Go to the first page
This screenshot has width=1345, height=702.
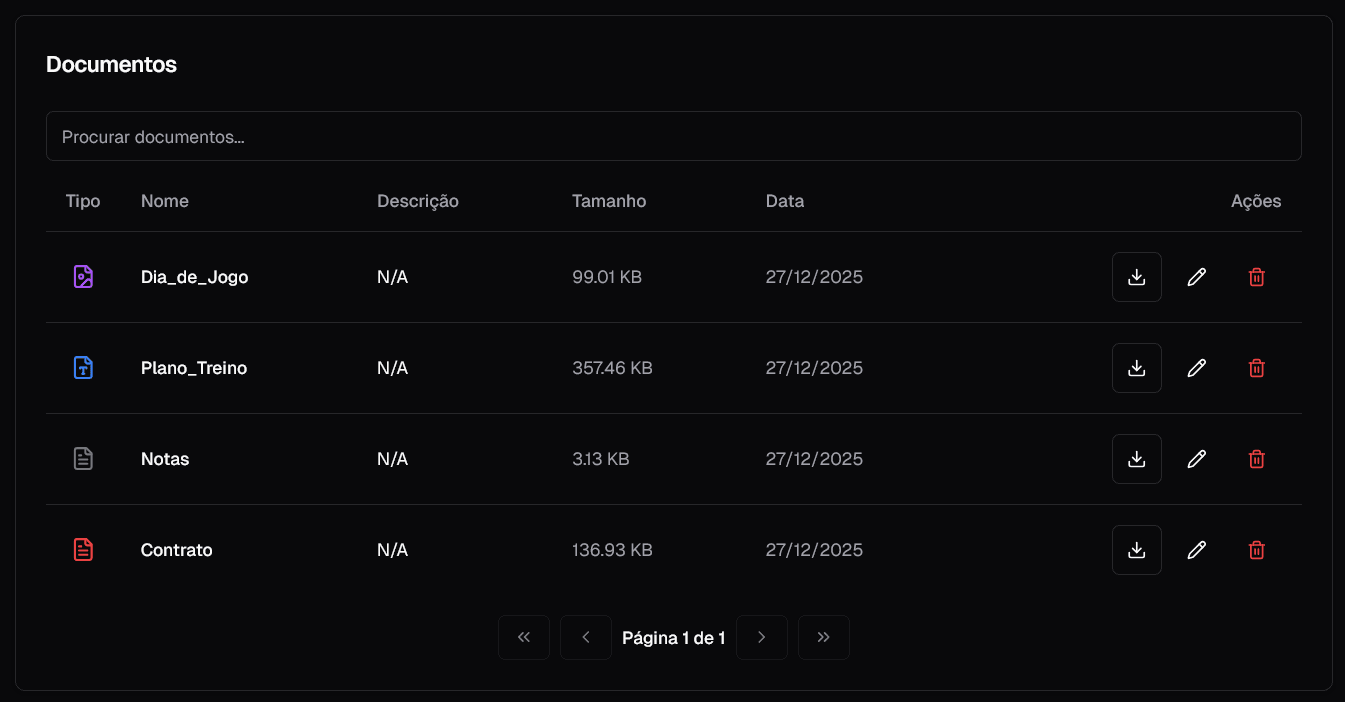(524, 638)
